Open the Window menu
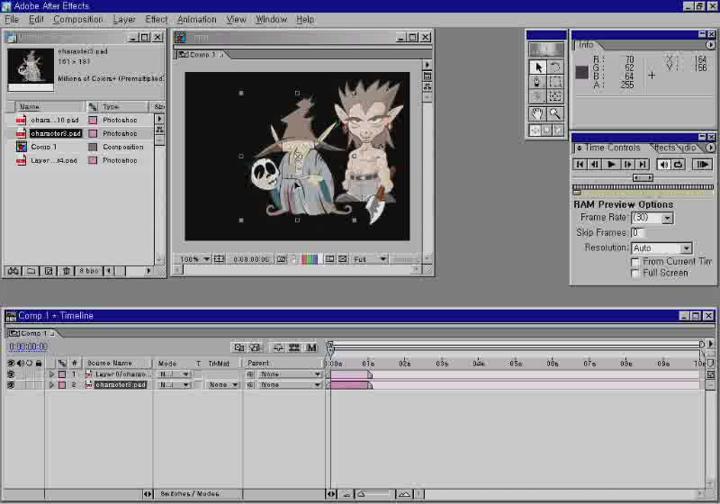720x504 pixels. click(271, 19)
